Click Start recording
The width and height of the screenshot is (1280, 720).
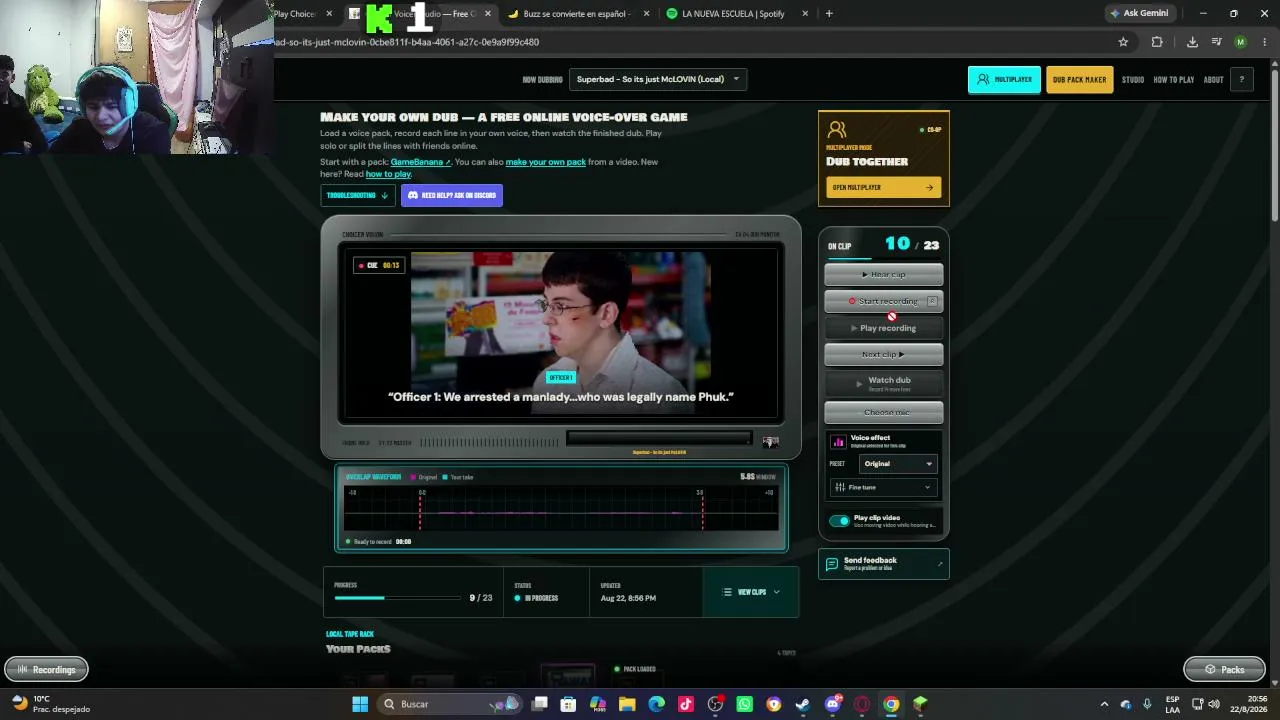(x=884, y=301)
